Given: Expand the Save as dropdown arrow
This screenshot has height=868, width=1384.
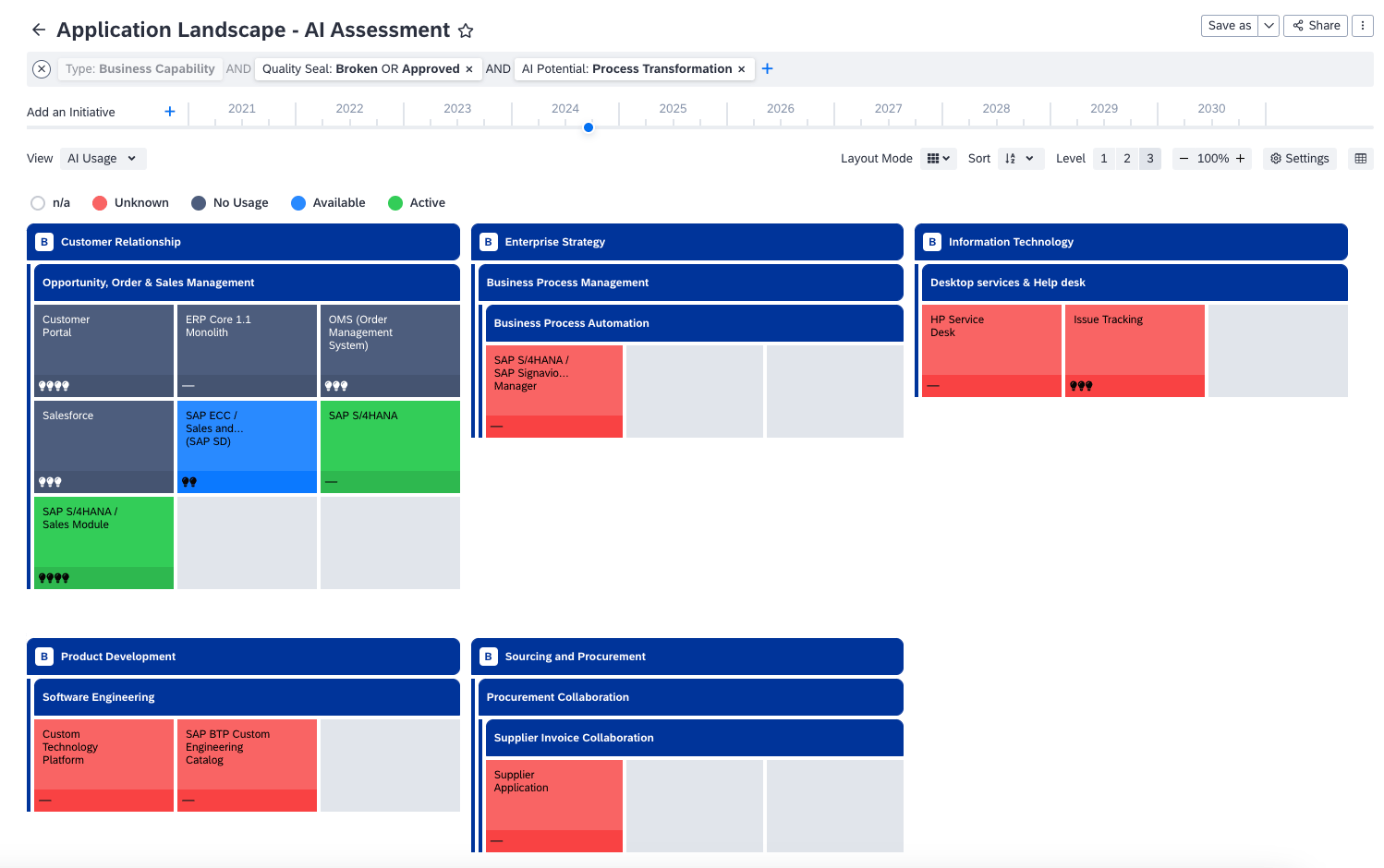Looking at the screenshot, I should coord(1269,26).
